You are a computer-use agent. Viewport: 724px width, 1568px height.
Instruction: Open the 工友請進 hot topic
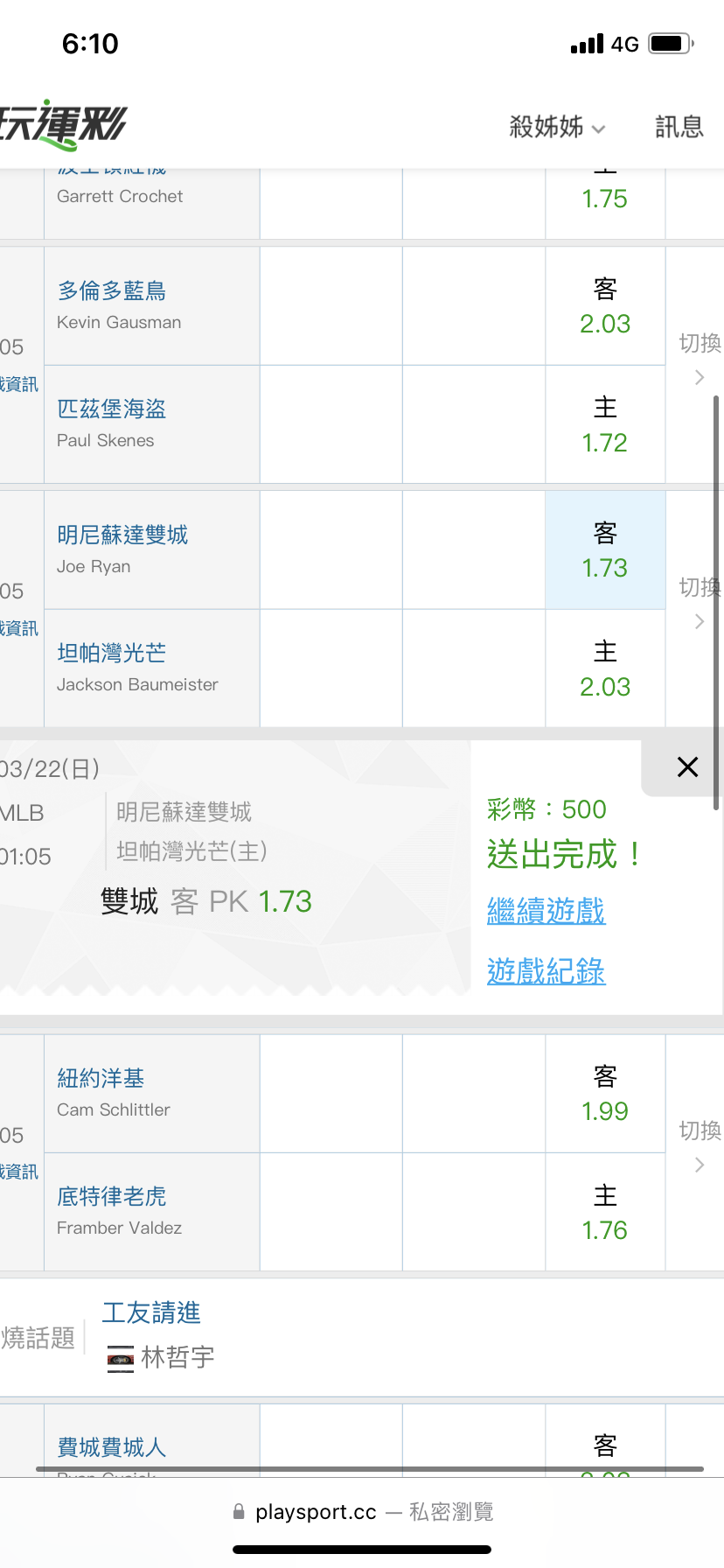[x=151, y=1312]
